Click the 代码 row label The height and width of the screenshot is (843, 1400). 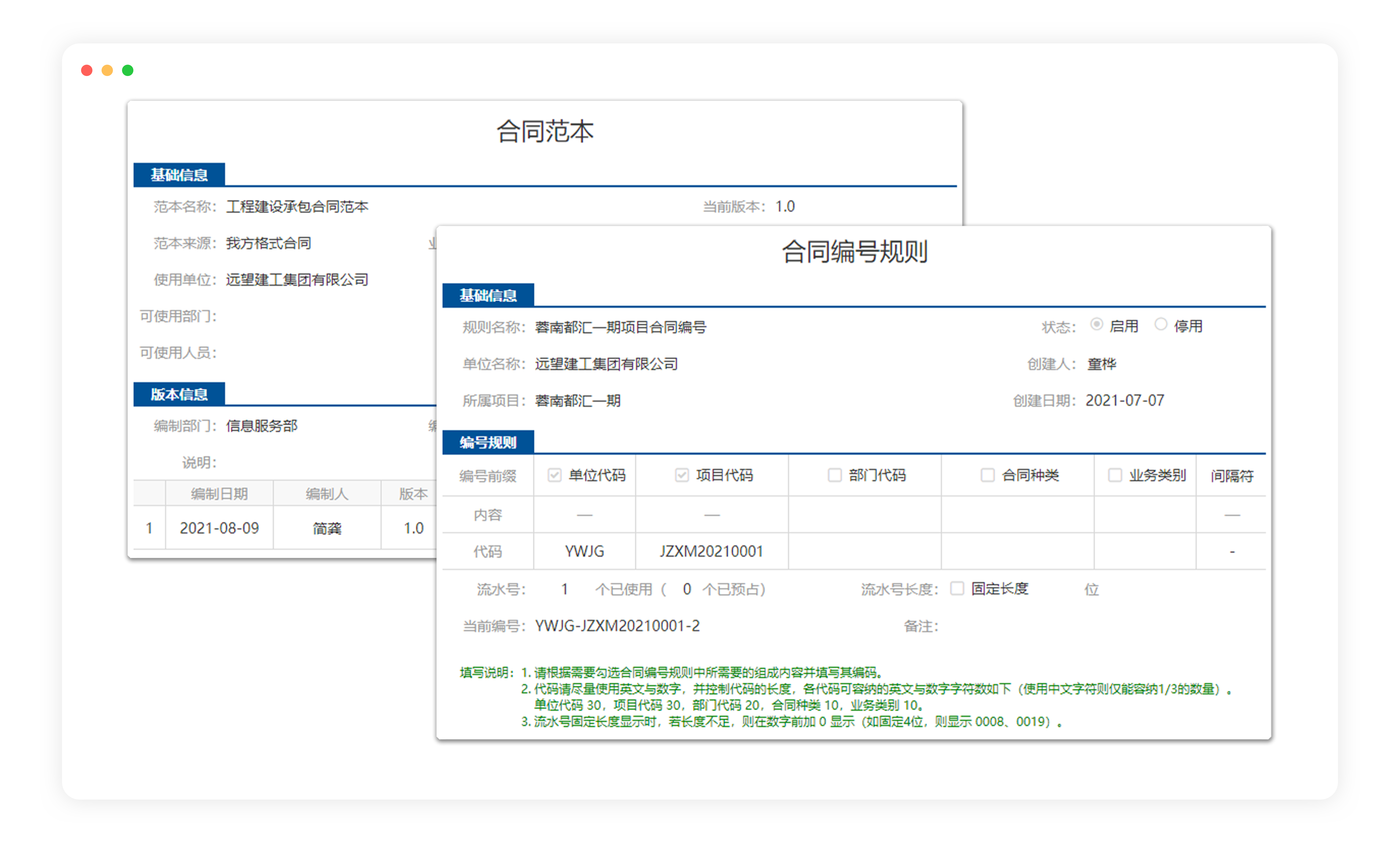click(487, 551)
